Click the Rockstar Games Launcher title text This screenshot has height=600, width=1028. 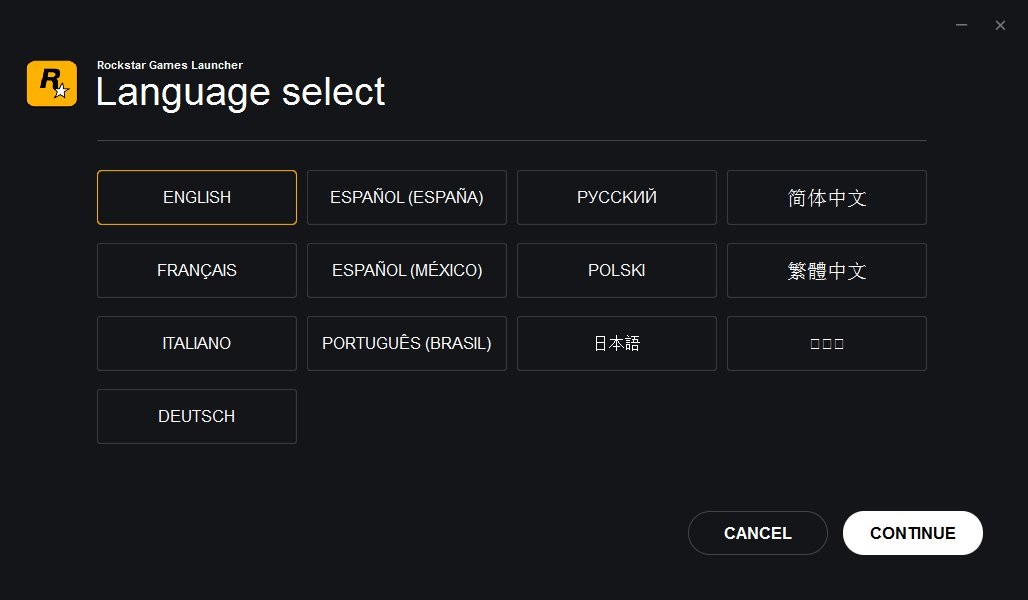point(170,65)
